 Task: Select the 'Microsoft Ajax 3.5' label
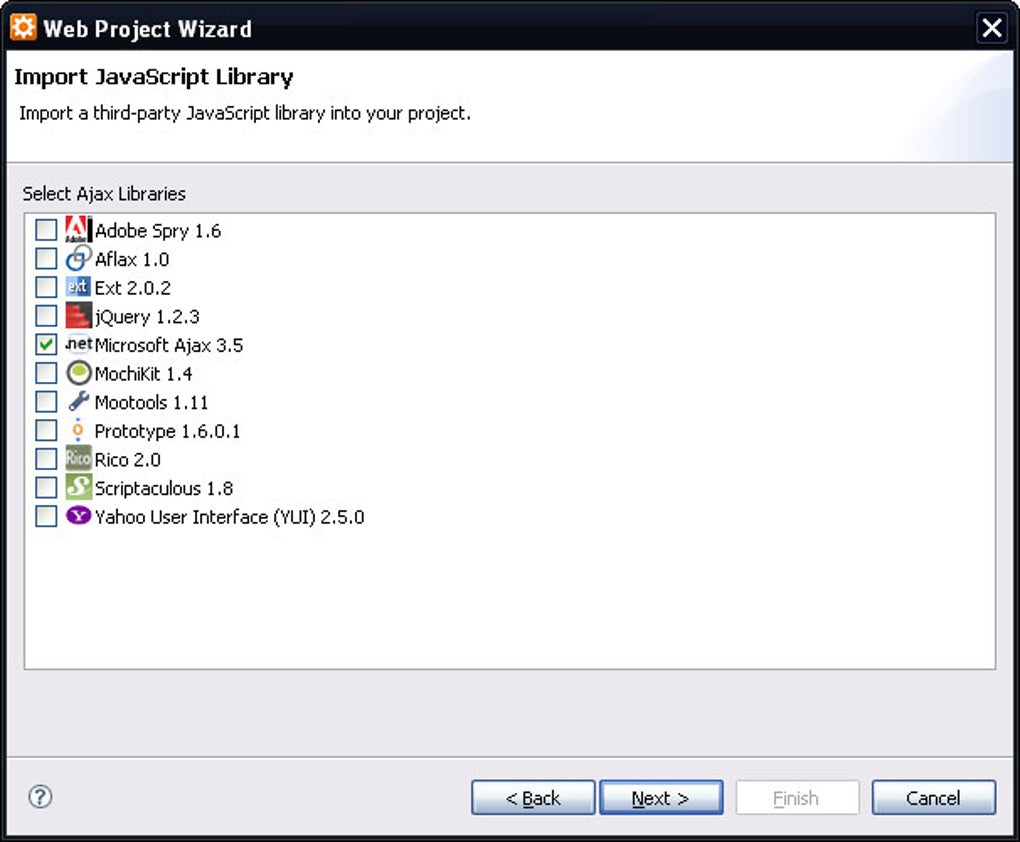point(169,346)
